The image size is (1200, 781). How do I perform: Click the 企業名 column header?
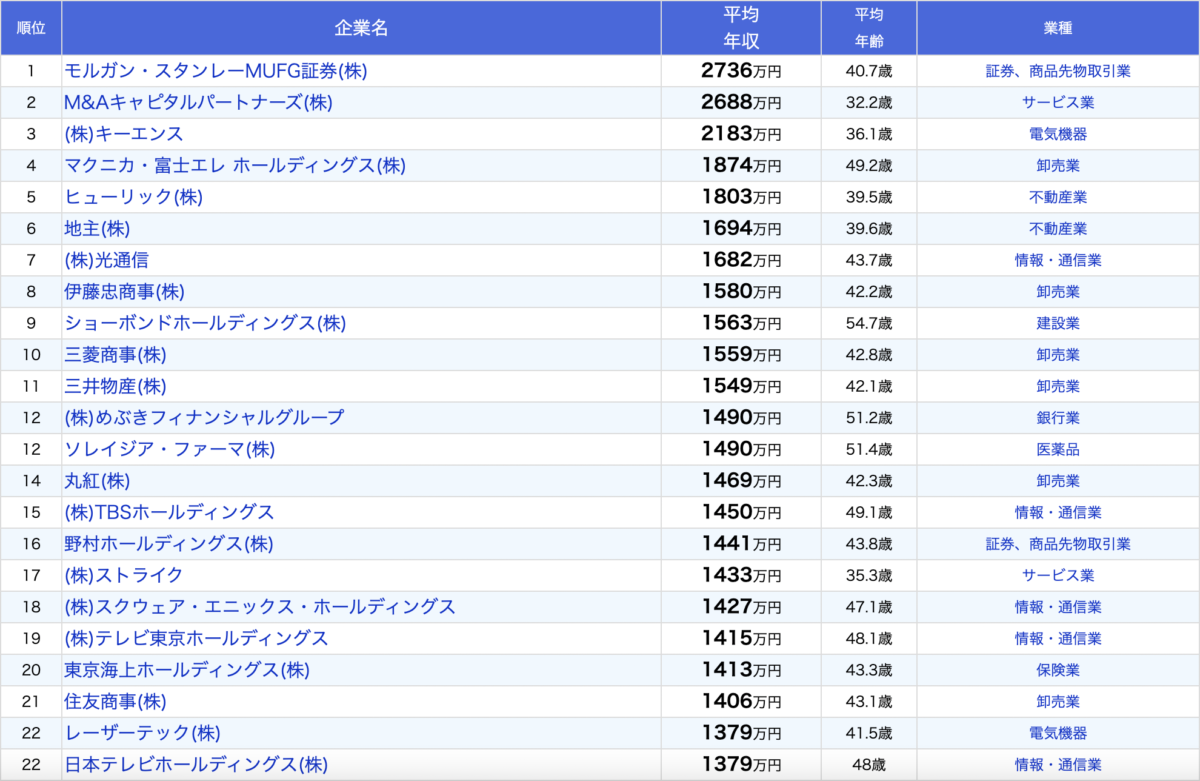click(361, 28)
